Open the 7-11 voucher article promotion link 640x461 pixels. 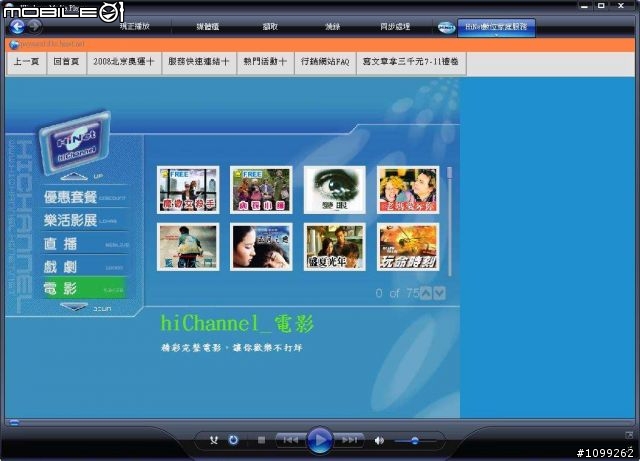[411, 62]
